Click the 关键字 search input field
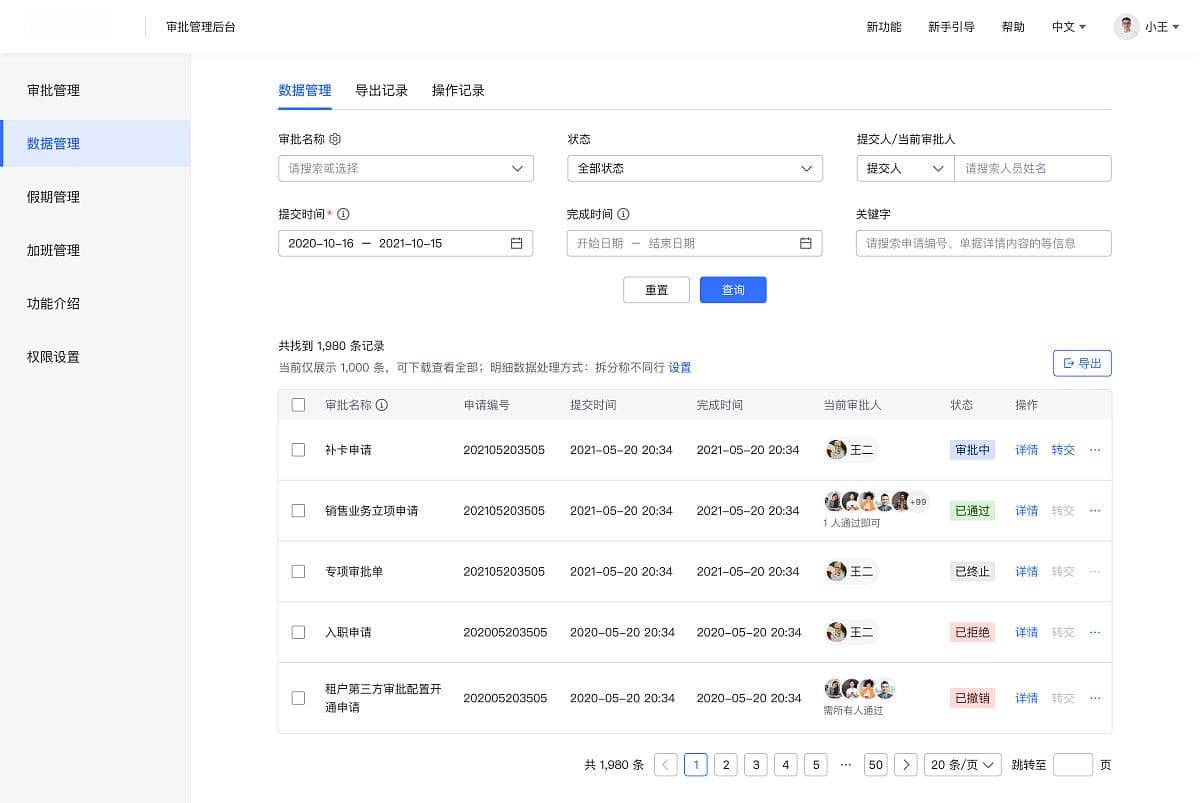Image resolution: width=1200 pixels, height=803 pixels. (x=984, y=243)
